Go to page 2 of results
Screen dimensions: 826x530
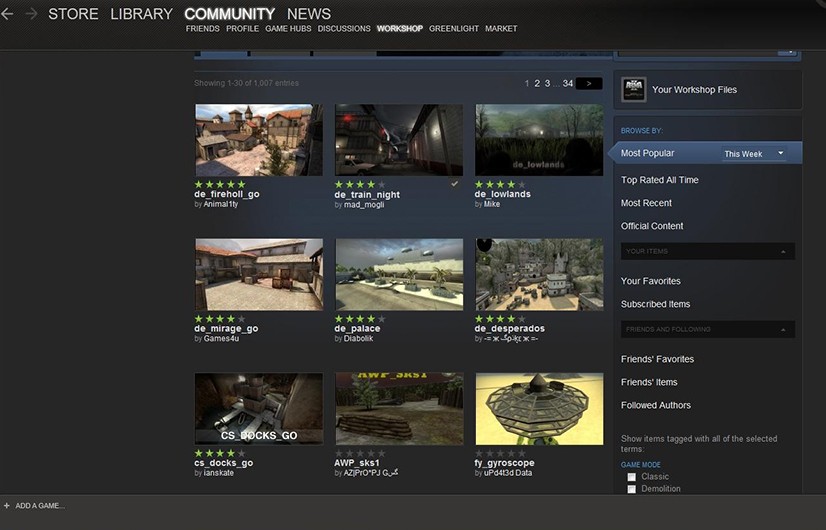pos(537,83)
